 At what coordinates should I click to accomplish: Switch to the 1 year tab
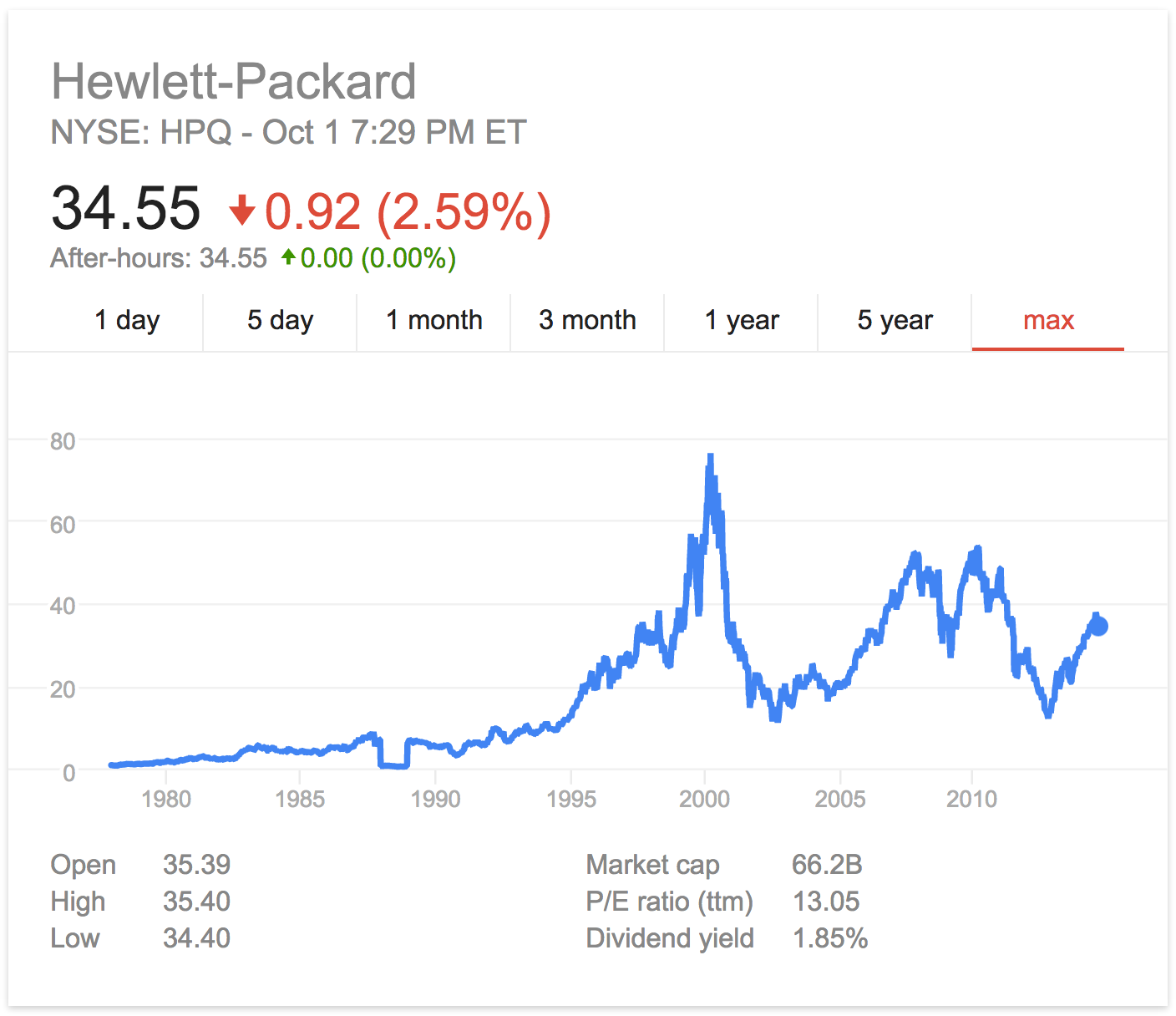point(741,320)
